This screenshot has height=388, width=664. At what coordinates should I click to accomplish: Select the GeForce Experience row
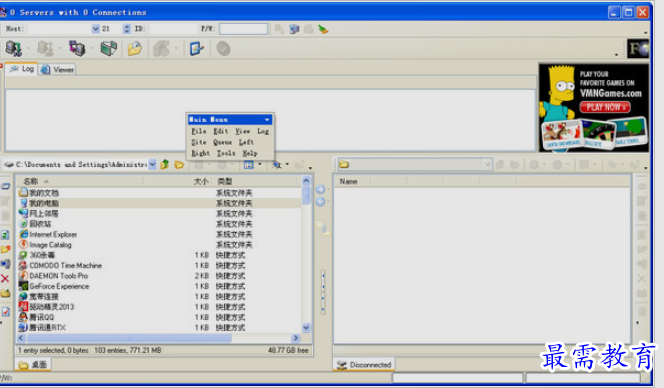pos(159,286)
